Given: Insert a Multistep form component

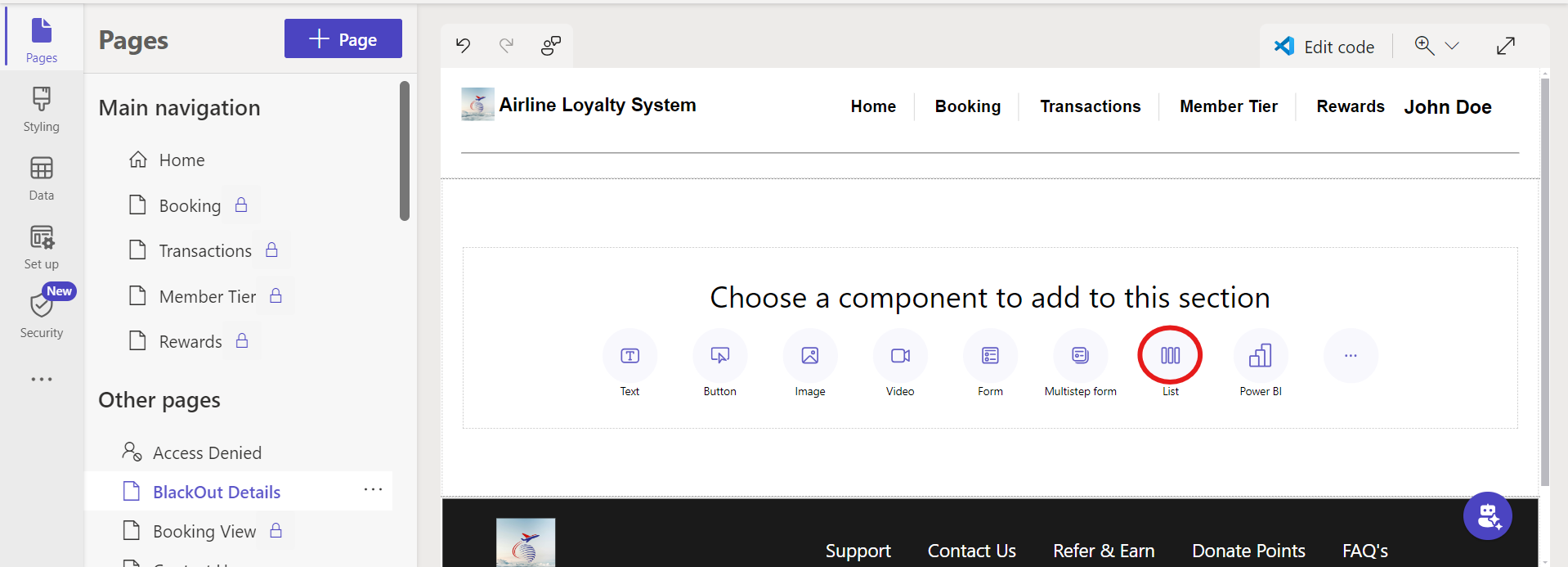Looking at the screenshot, I should [1080, 355].
